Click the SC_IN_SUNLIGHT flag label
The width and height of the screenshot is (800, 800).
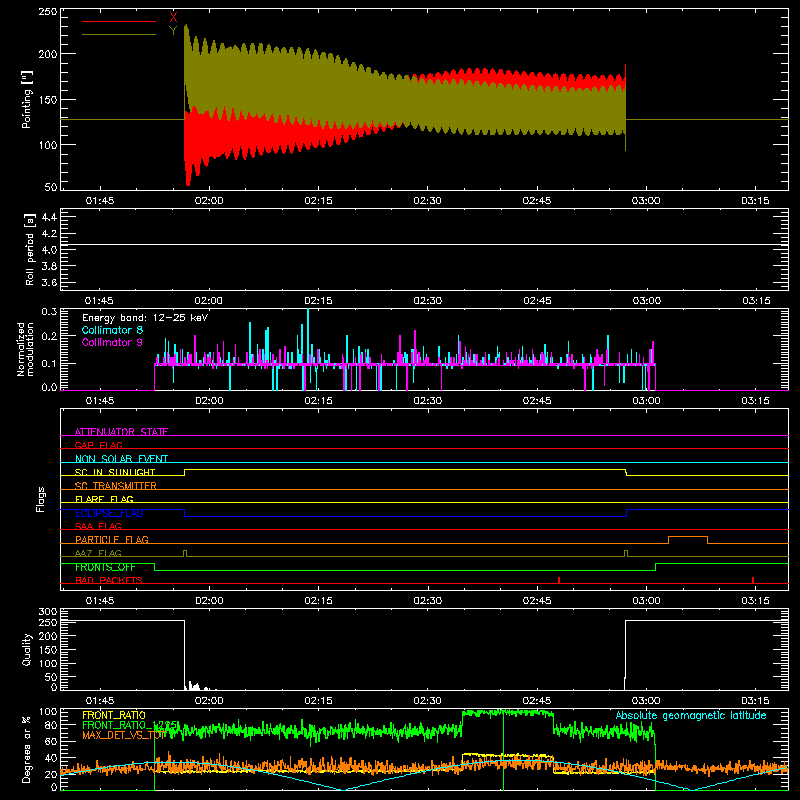[x=115, y=472]
